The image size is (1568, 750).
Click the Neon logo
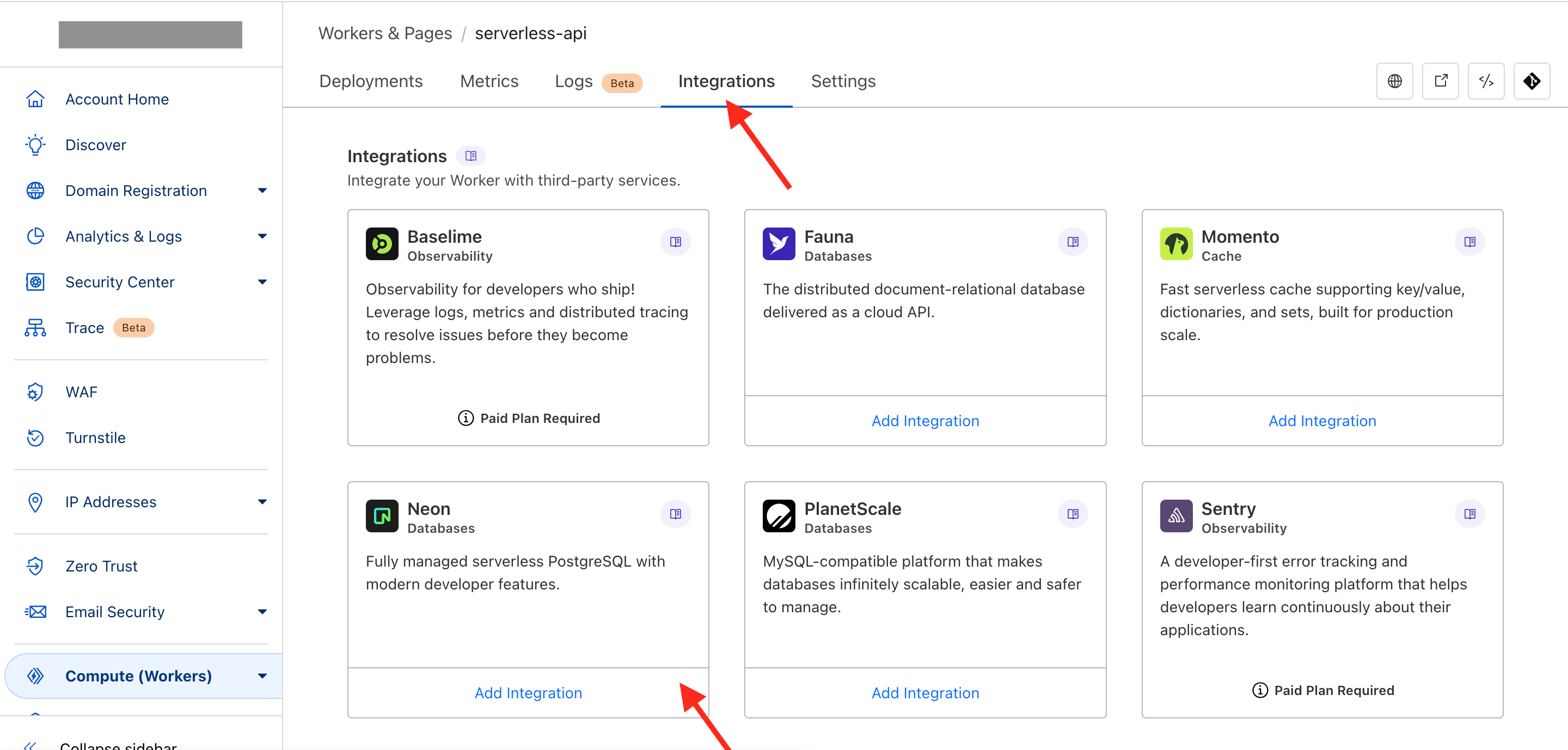(x=382, y=515)
